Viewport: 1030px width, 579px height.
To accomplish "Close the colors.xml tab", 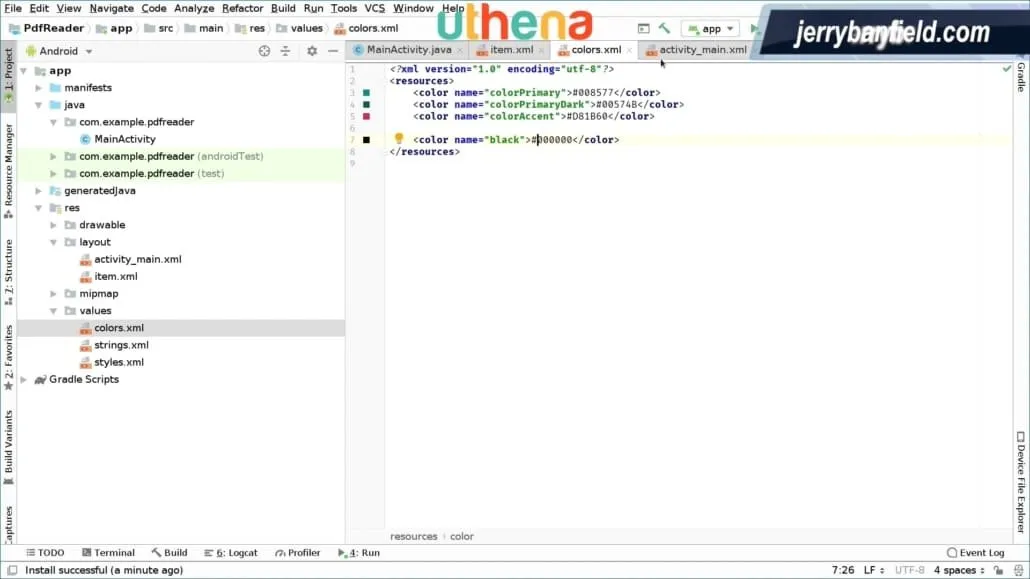I will pos(629,50).
